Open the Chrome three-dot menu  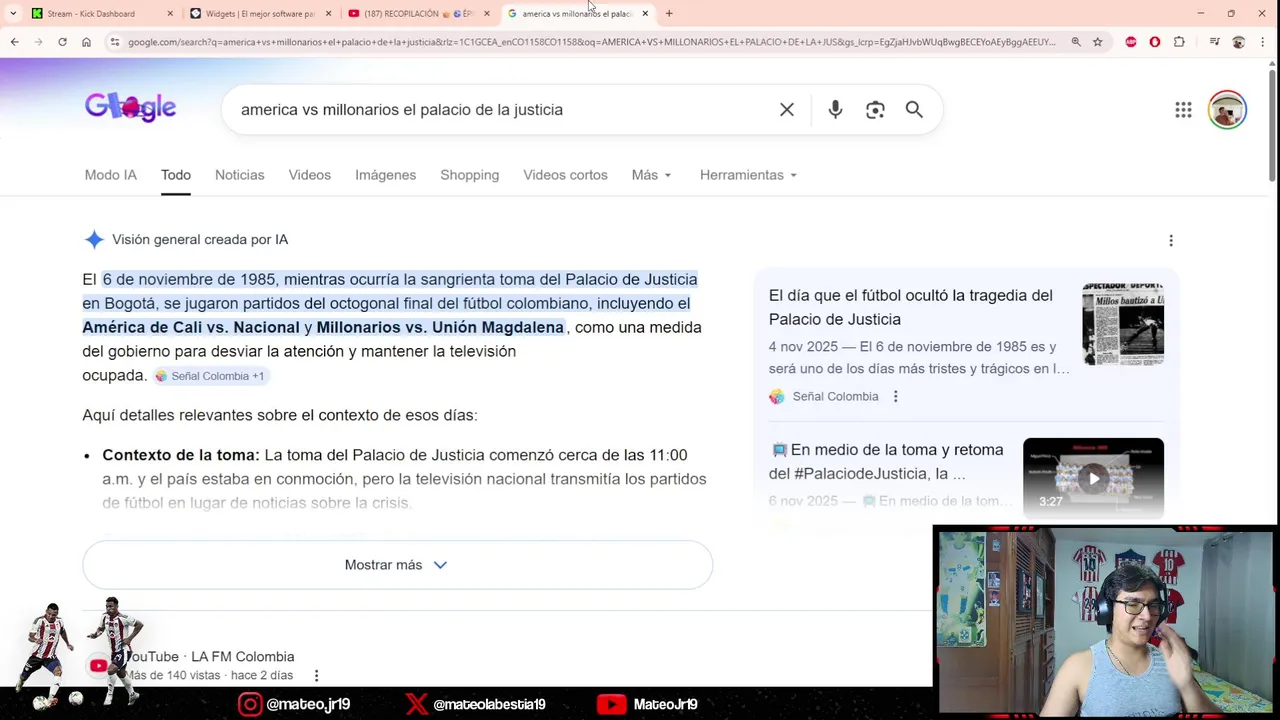click(x=1263, y=42)
